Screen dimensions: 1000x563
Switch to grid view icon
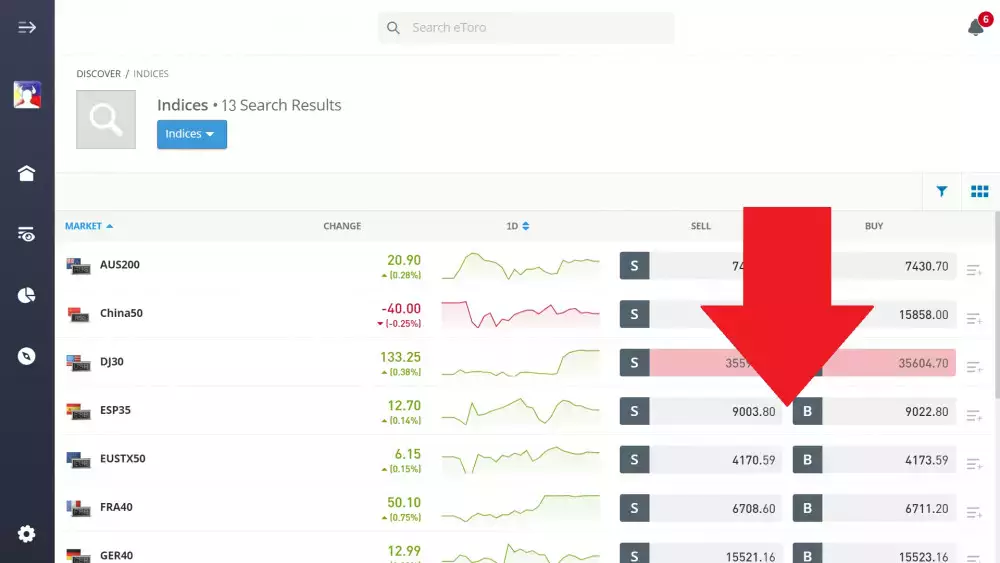pyautogui.click(x=980, y=191)
